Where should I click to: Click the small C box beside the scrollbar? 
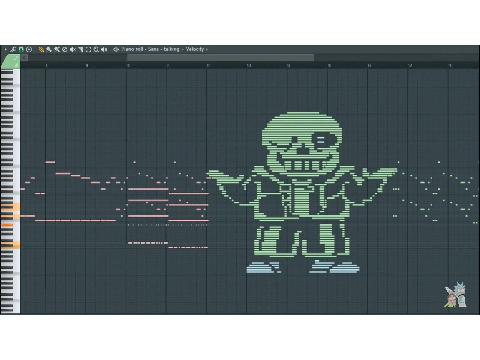(x=24, y=58)
